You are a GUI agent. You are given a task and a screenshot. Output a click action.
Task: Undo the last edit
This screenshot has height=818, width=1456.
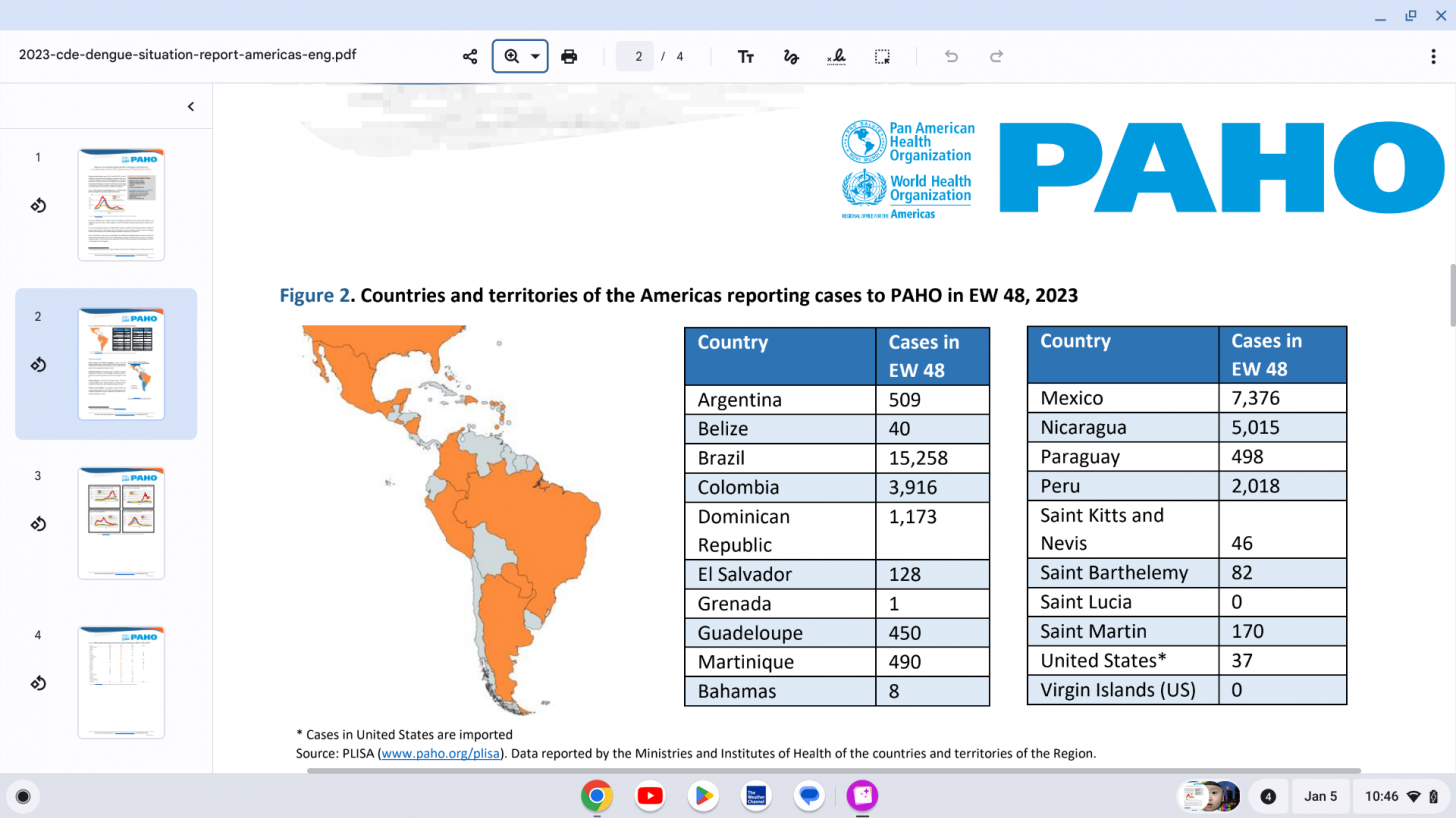pos(951,56)
